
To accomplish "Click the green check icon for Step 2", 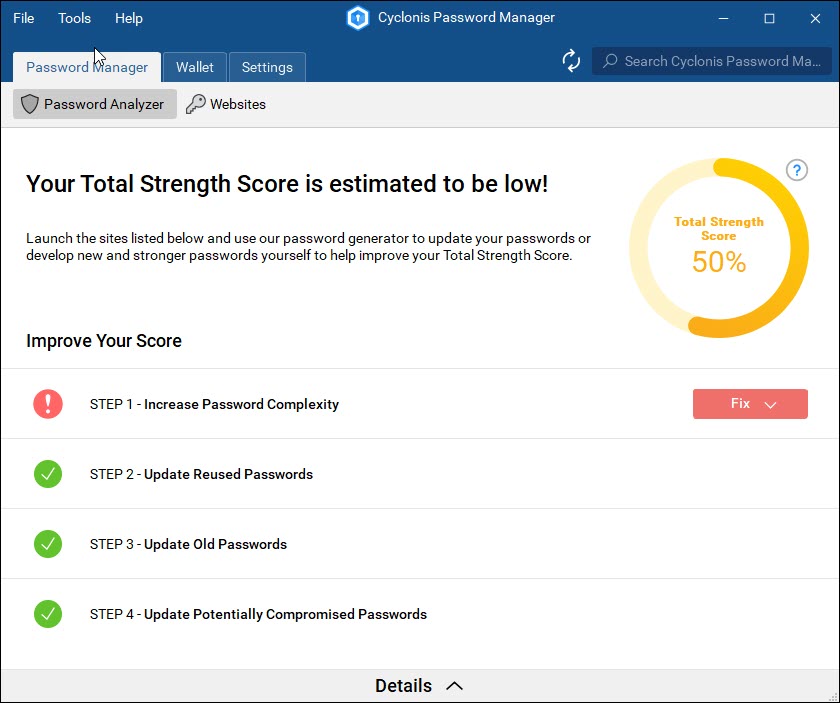I will [x=48, y=474].
